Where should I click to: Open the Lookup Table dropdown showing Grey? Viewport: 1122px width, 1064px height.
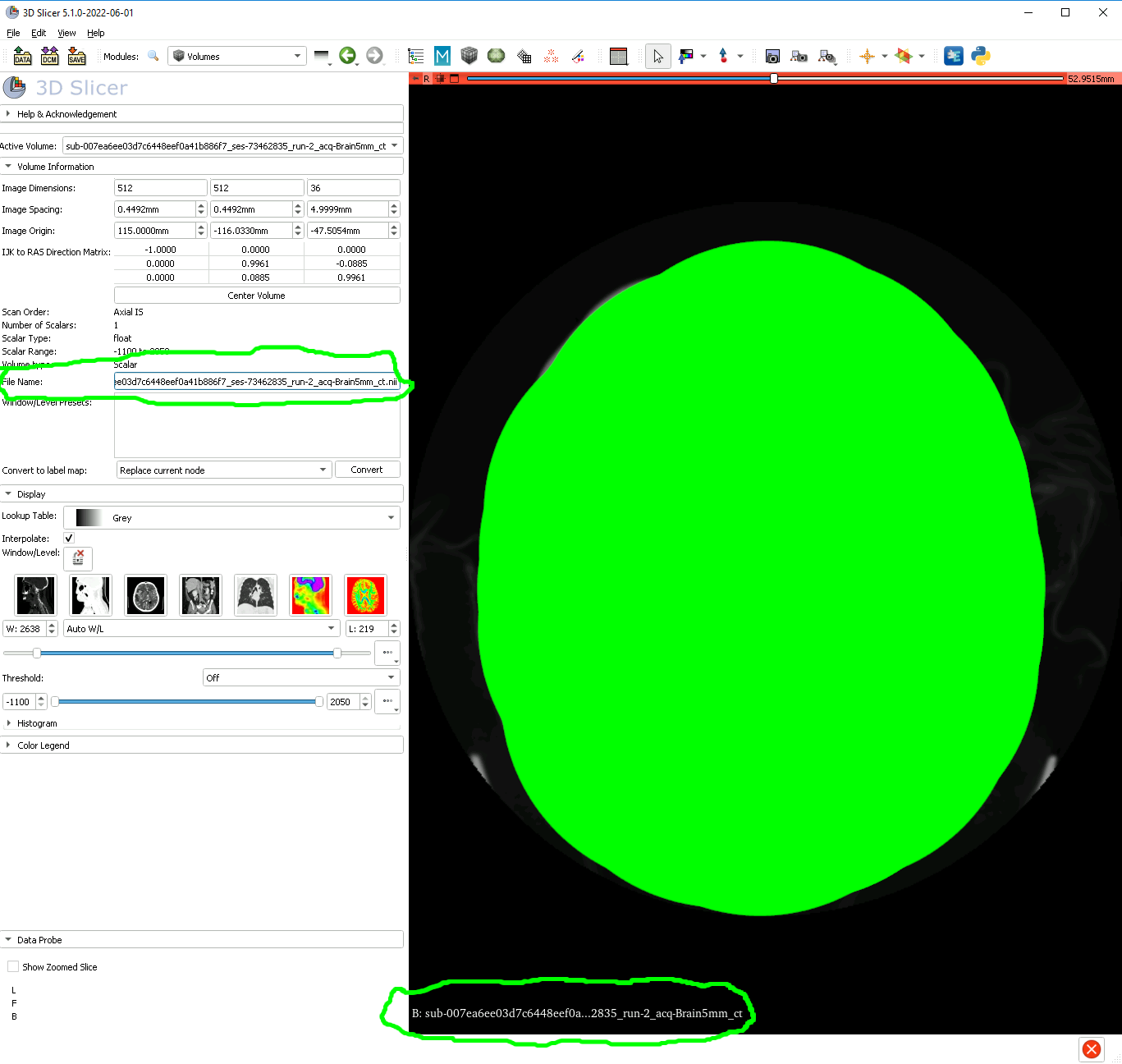[x=231, y=517]
